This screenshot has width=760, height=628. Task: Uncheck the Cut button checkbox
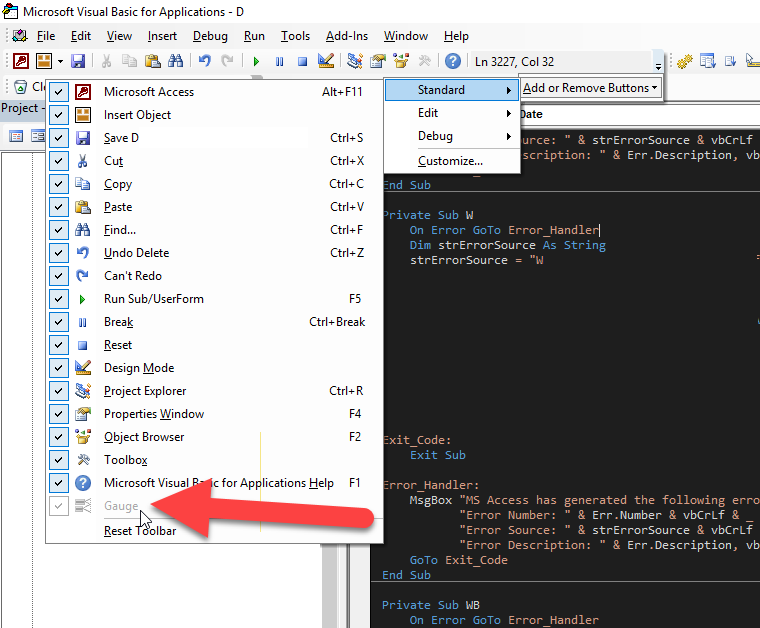59,161
